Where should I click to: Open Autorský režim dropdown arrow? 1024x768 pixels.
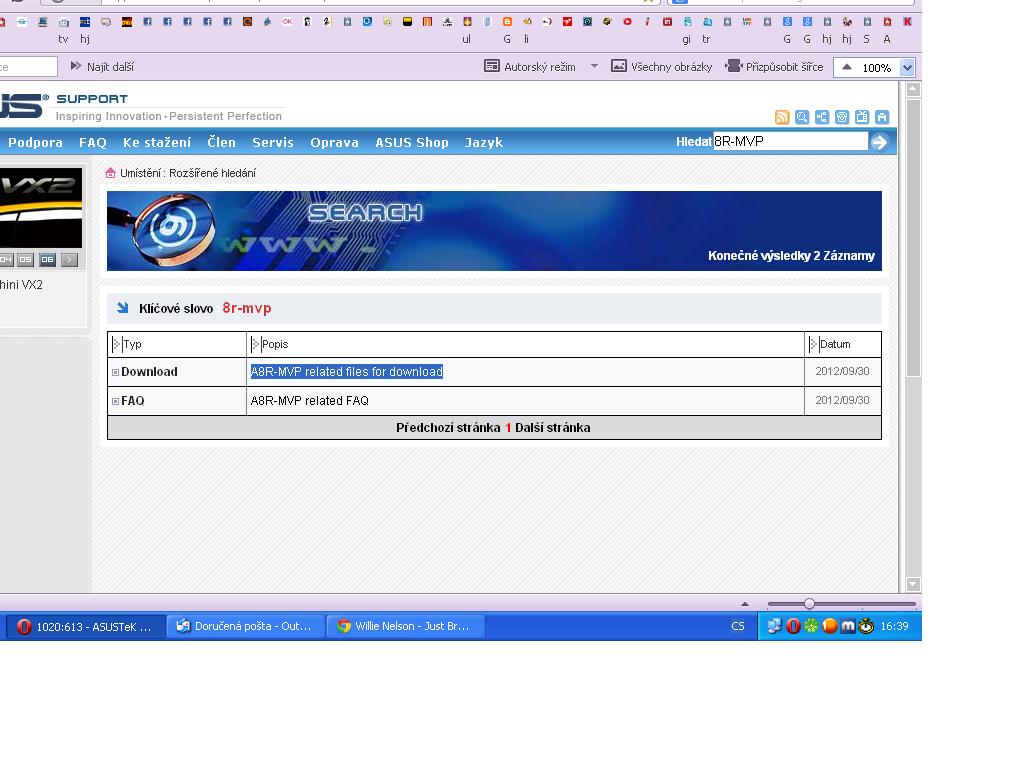point(594,66)
